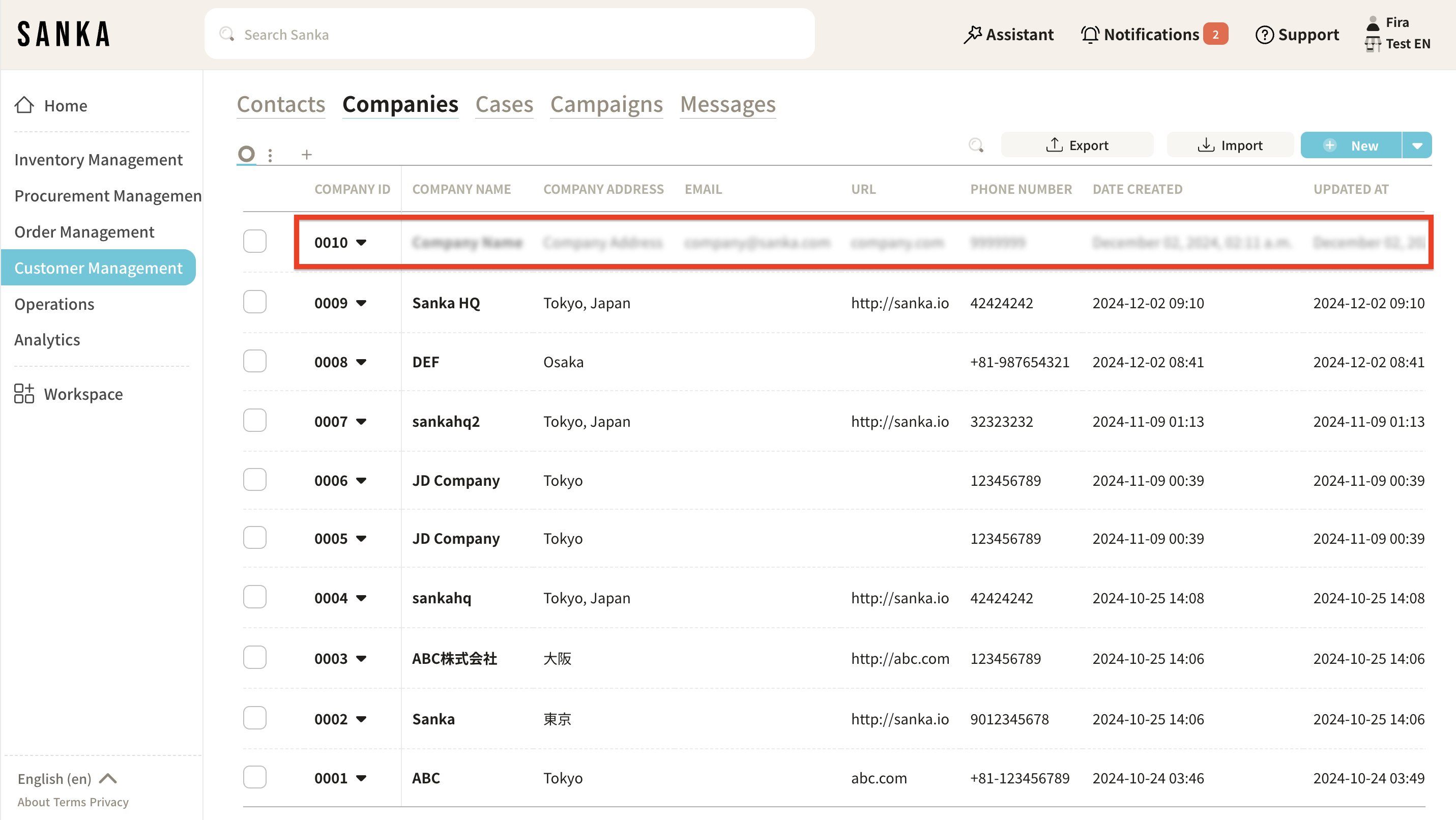Open Workspace grid icon
The height and width of the screenshot is (820, 1456).
(24, 394)
